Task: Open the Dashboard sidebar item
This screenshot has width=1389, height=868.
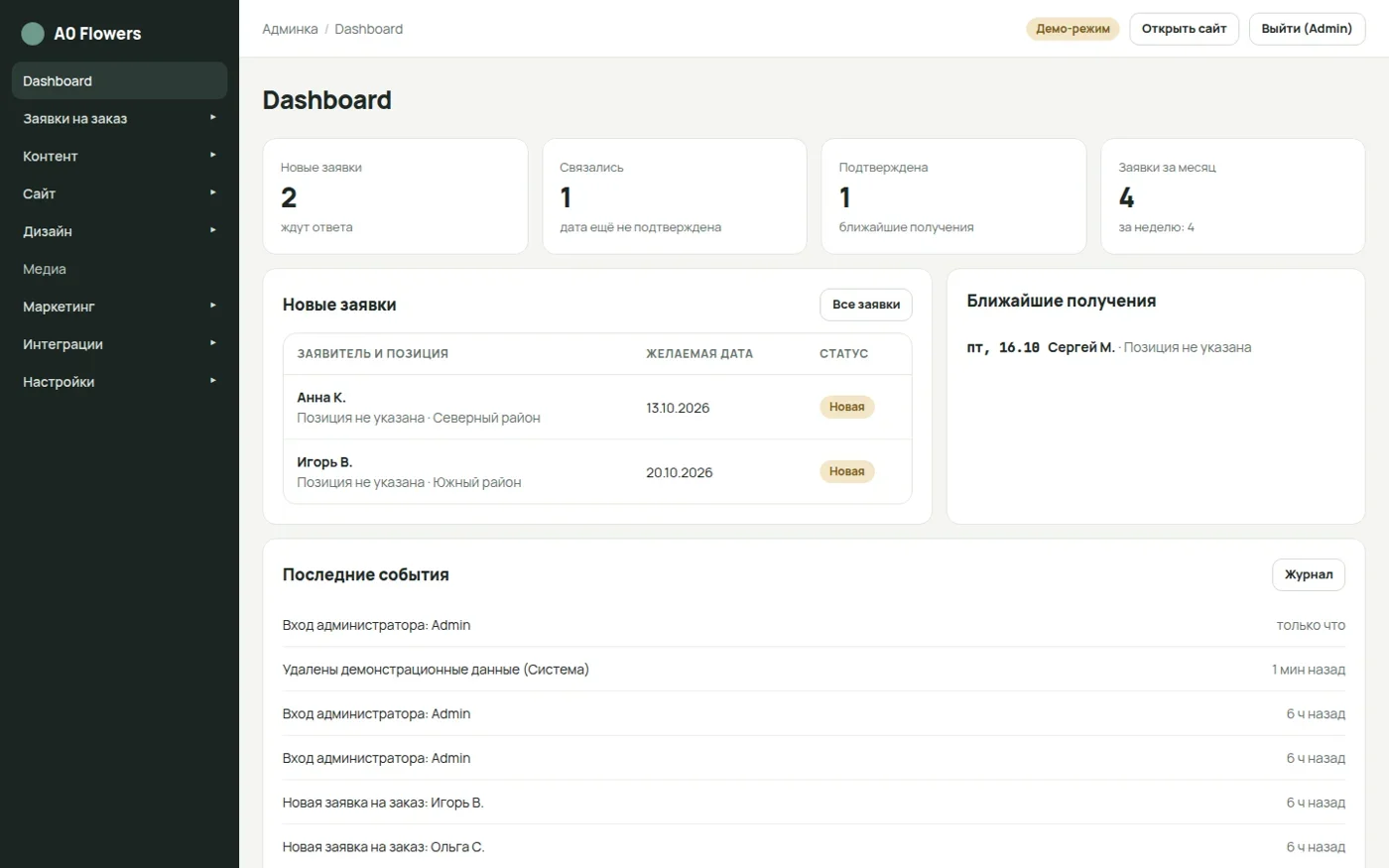Action: tap(119, 81)
